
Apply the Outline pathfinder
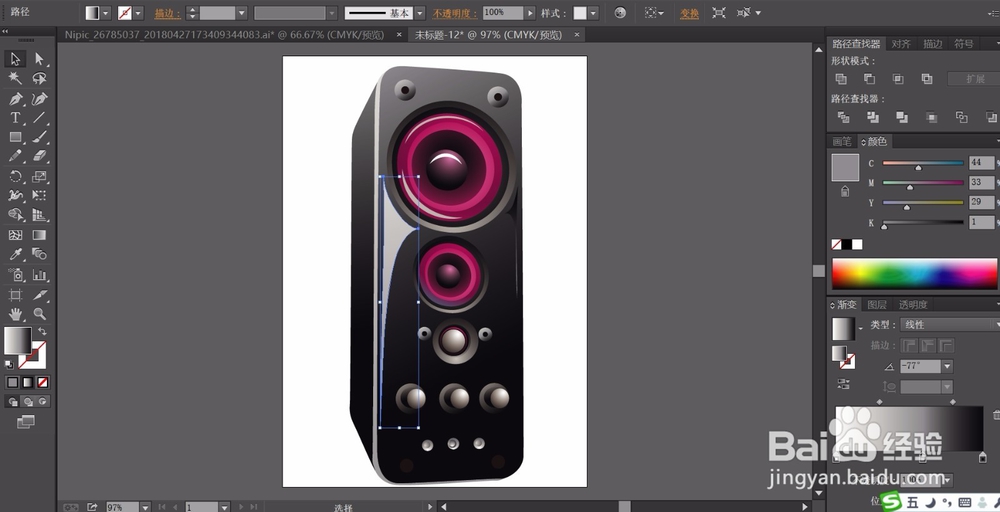pyautogui.click(x=961, y=117)
